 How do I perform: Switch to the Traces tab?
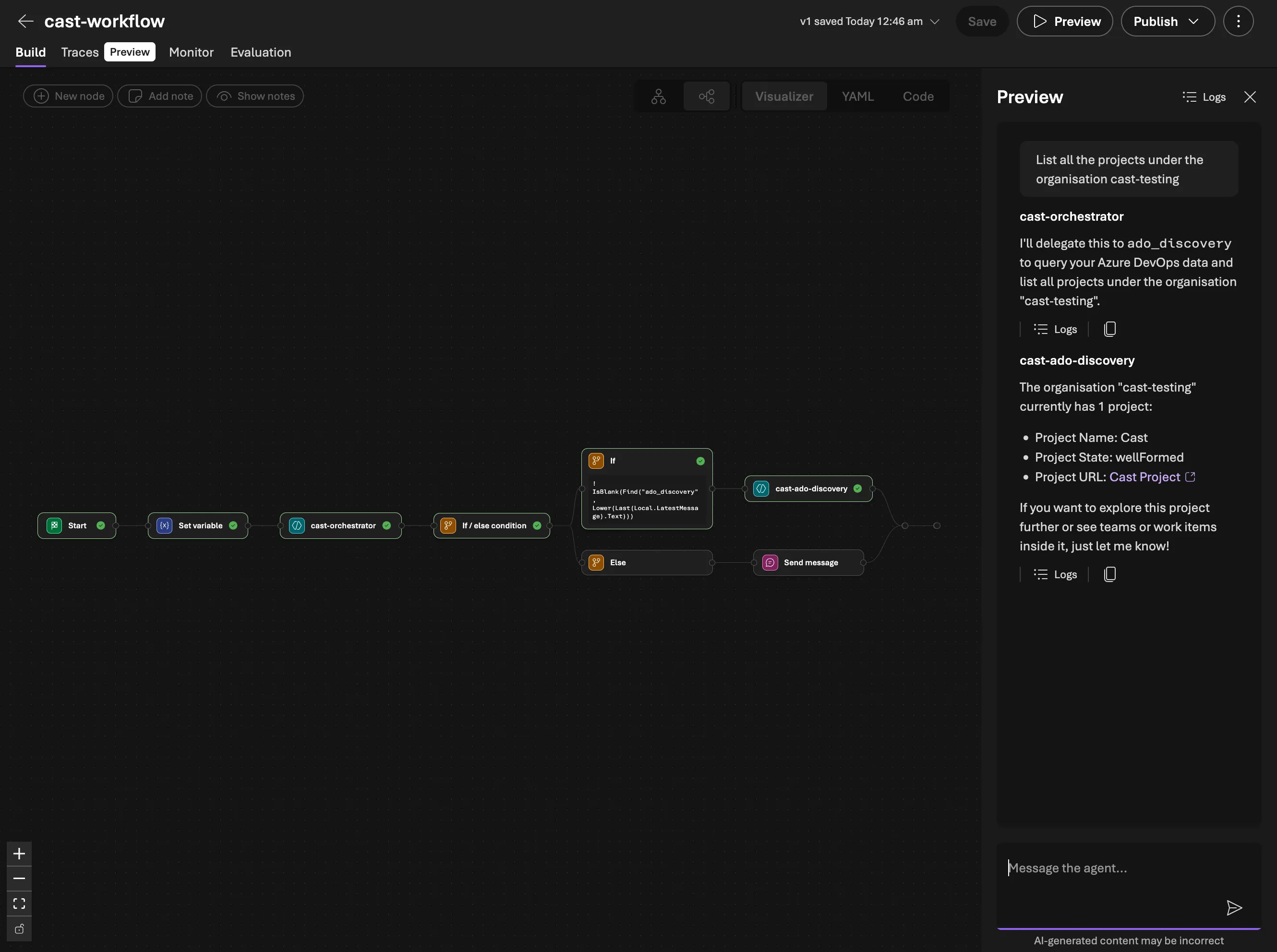click(x=80, y=52)
